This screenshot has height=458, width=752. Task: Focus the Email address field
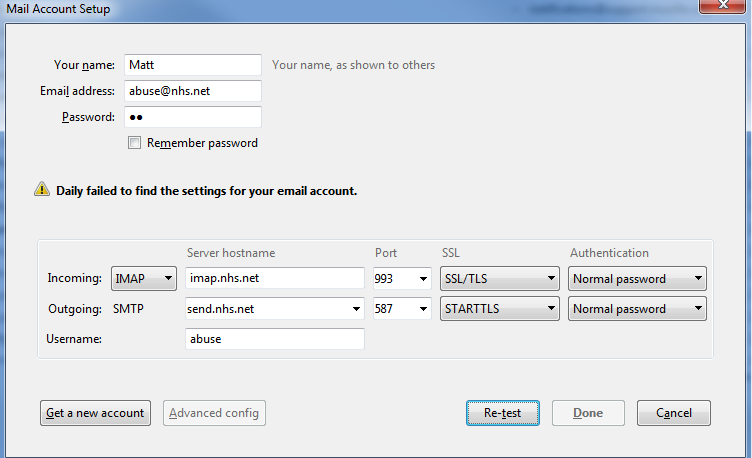click(193, 91)
